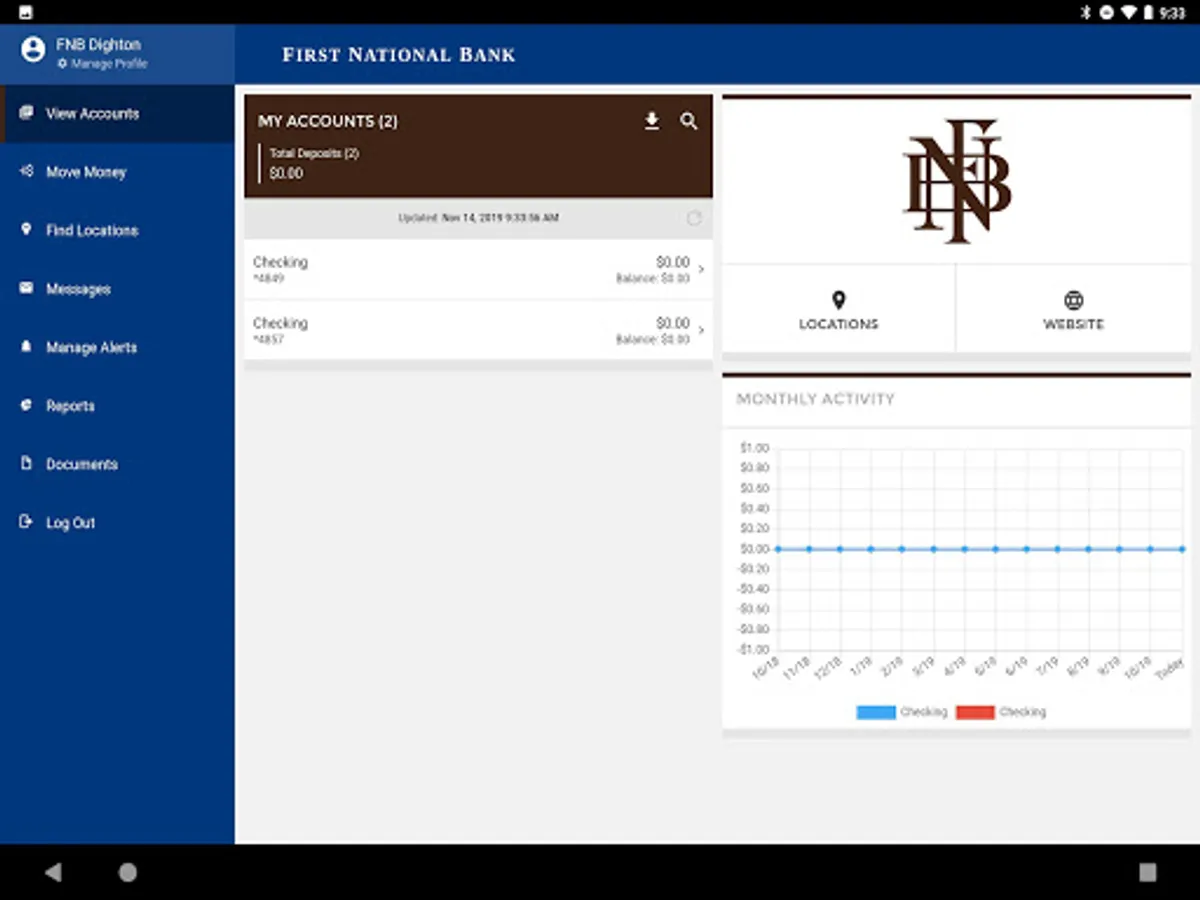The width and height of the screenshot is (1200, 900).
Task: Tap the Android Recents square button
Action: [x=1148, y=872]
